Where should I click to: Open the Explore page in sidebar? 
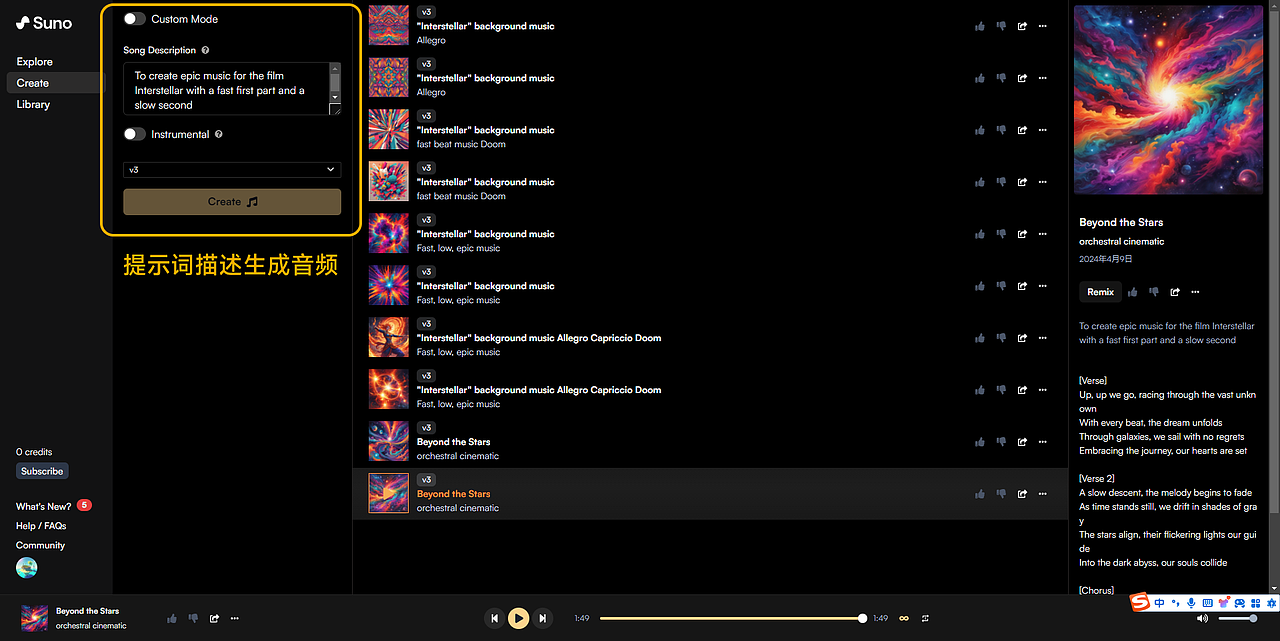pyautogui.click(x=35, y=62)
